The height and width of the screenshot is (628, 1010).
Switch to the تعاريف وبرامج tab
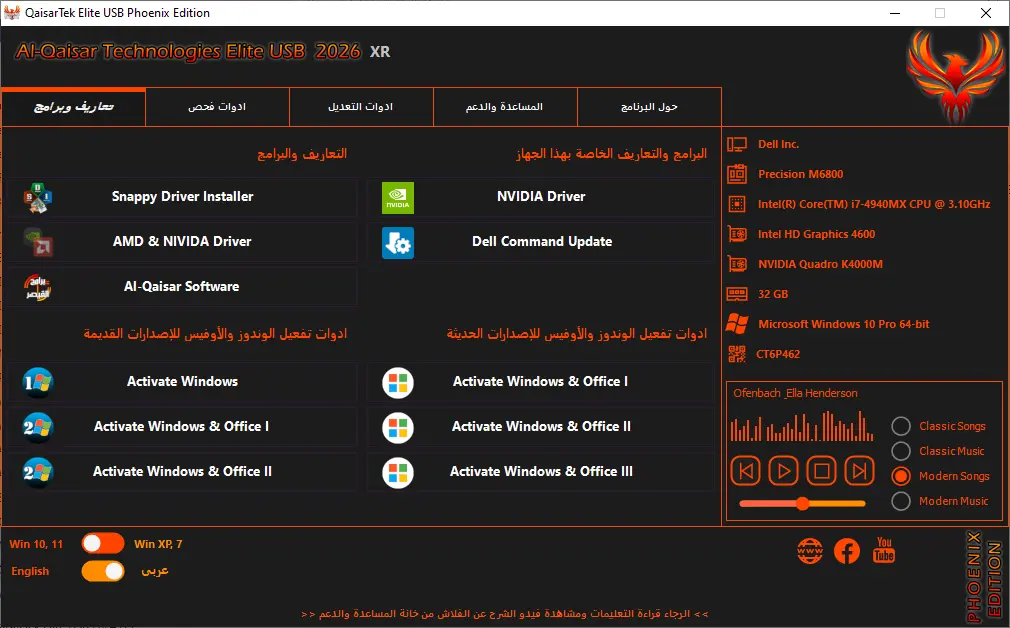click(73, 107)
